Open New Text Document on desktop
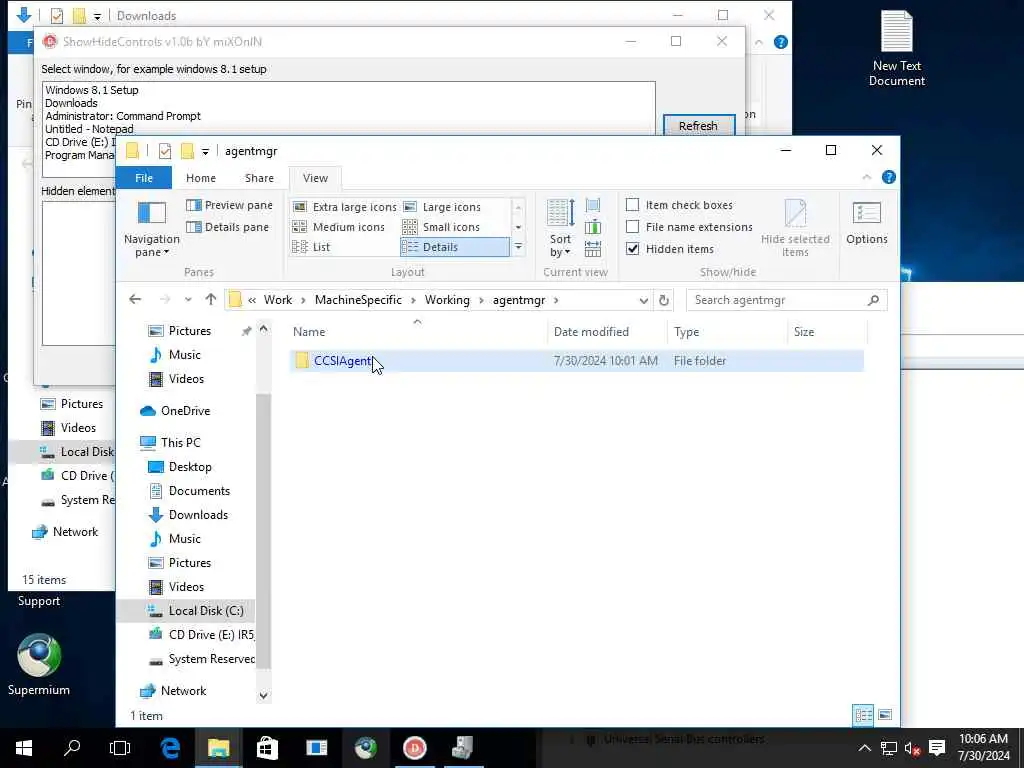Viewport: 1024px width, 768px height. pos(897,48)
